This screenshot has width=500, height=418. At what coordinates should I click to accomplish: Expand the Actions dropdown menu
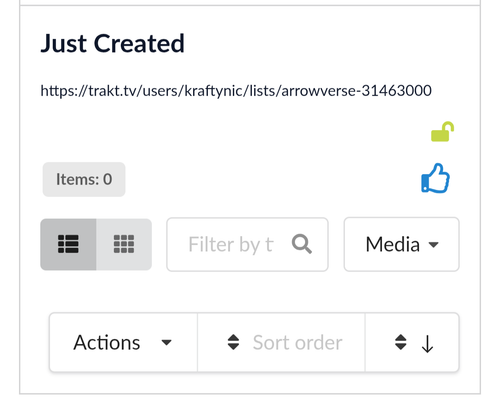[x=123, y=342]
